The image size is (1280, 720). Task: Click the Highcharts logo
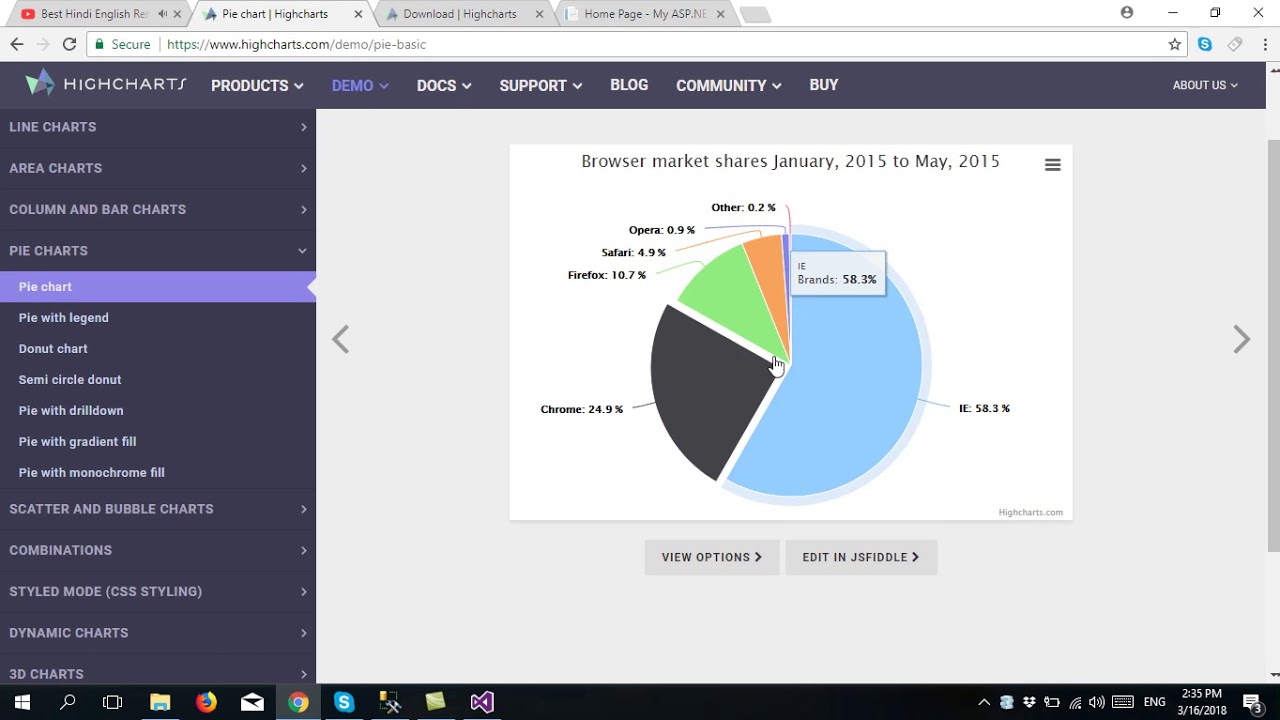click(106, 84)
